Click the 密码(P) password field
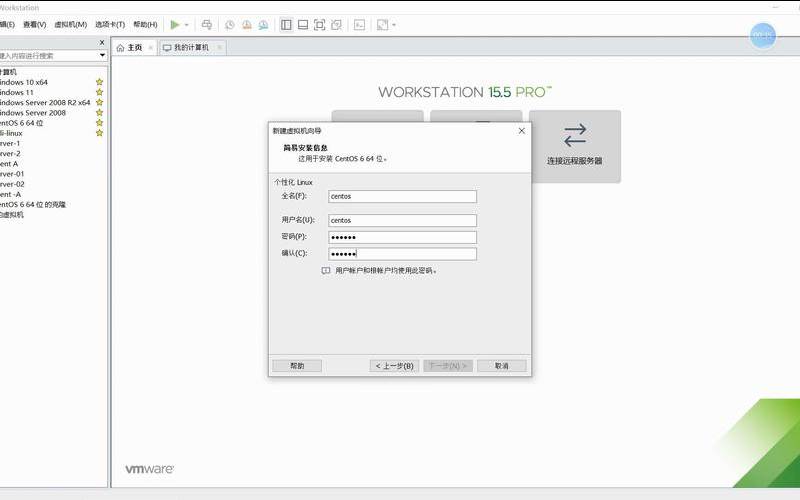 [x=403, y=237]
